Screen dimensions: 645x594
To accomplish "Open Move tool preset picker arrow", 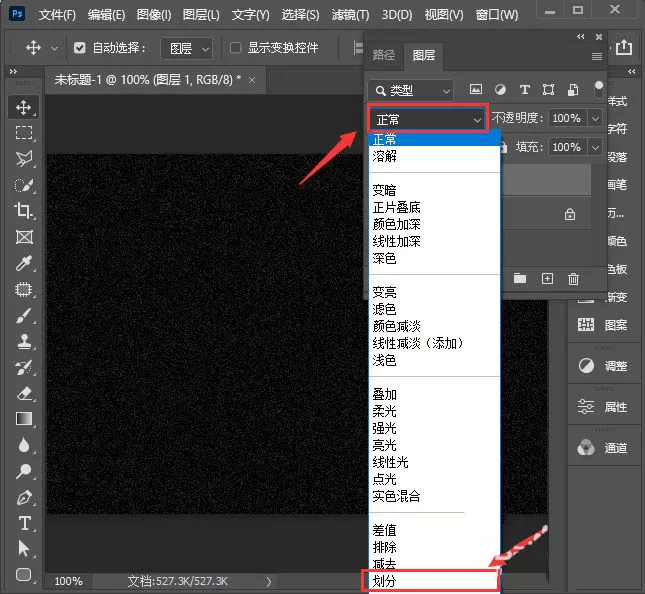I will (54, 49).
